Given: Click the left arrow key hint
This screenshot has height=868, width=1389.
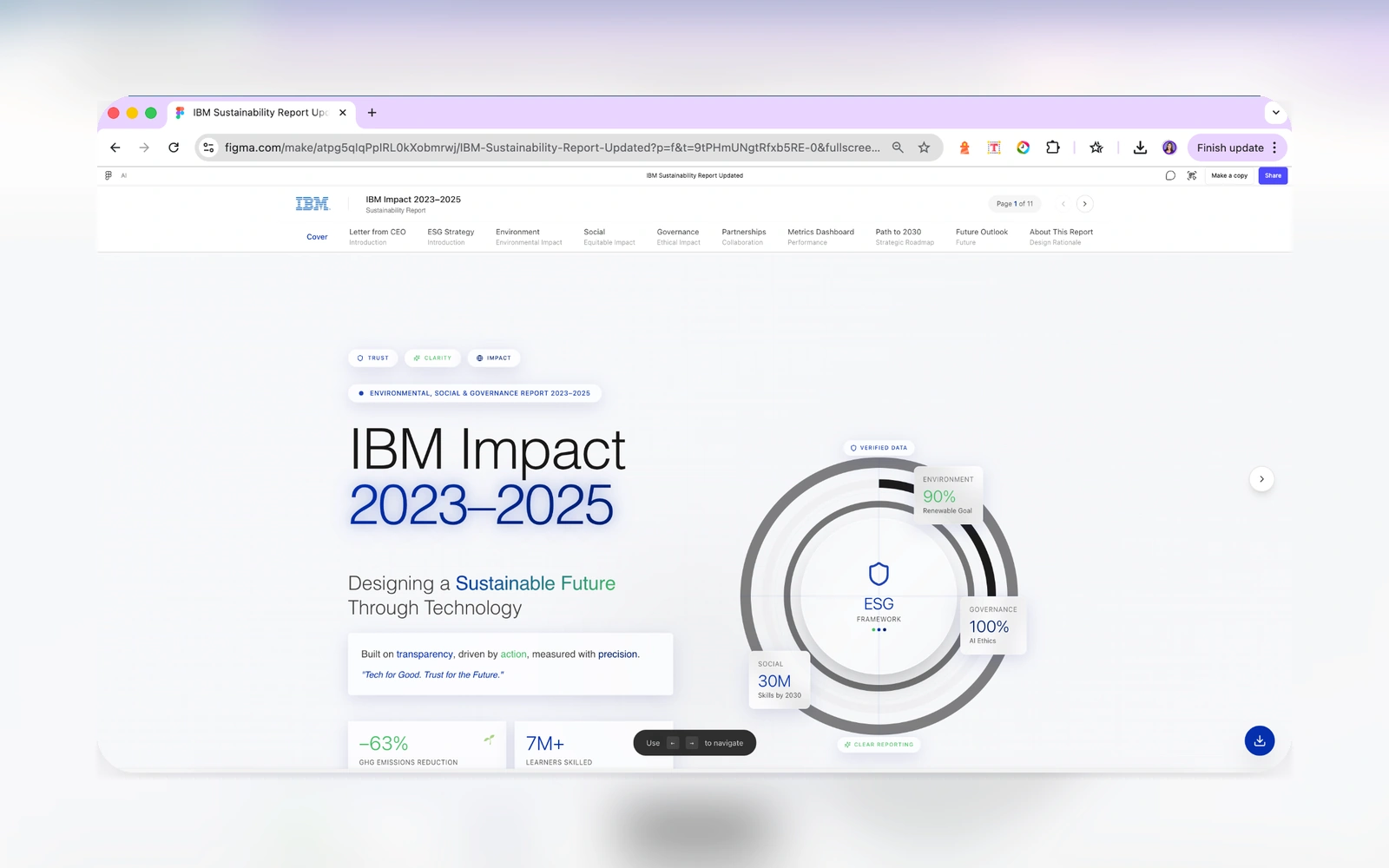Looking at the screenshot, I should point(673,743).
